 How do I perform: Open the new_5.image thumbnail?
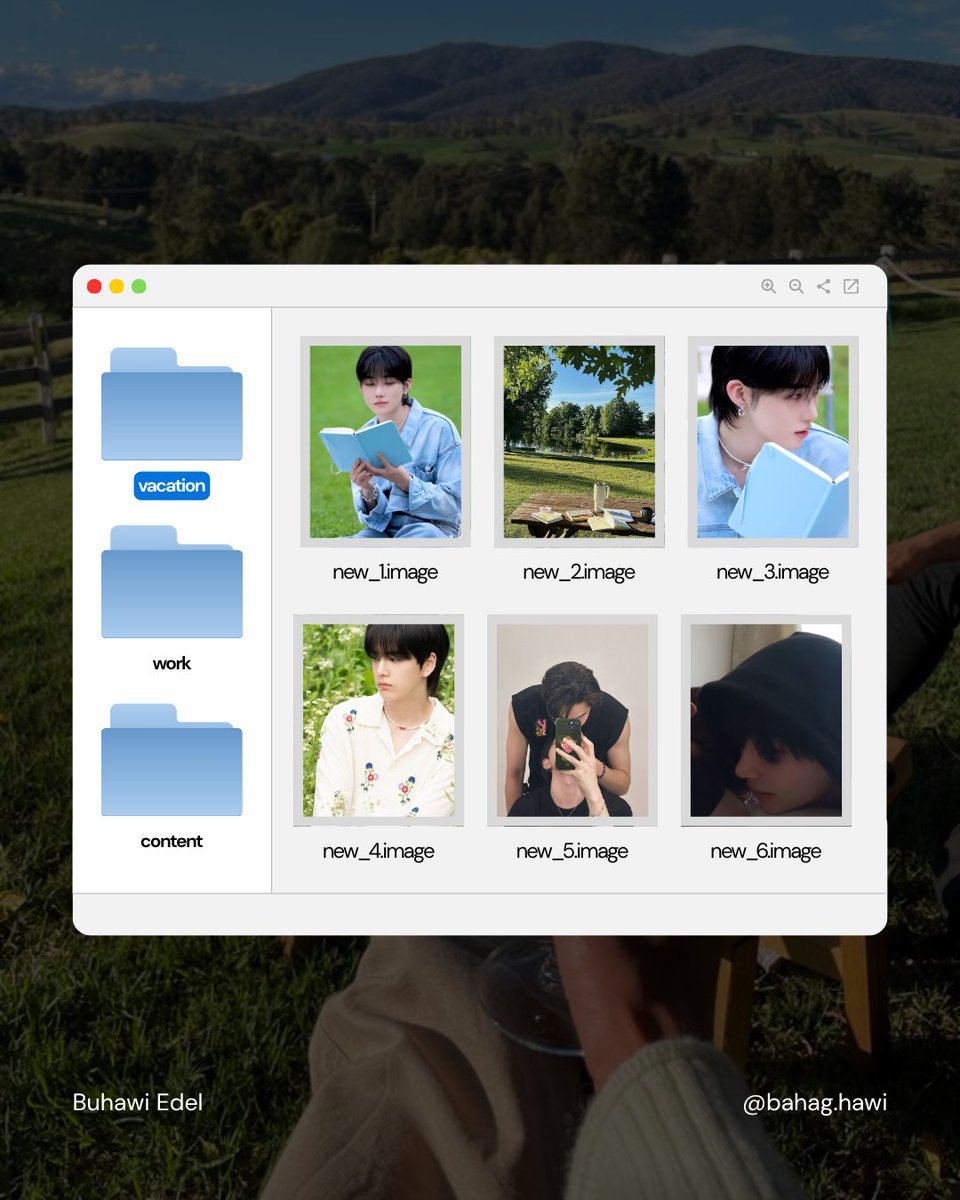coord(572,720)
